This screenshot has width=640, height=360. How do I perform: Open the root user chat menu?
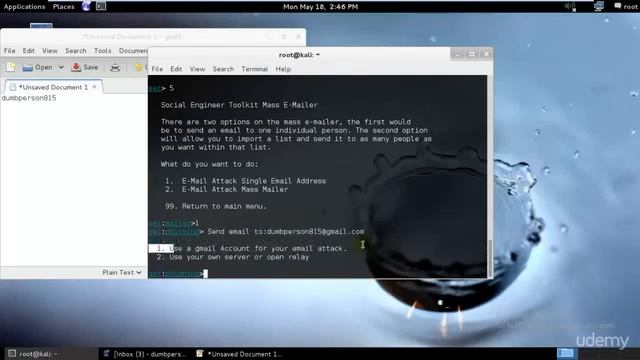coord(626,6)
